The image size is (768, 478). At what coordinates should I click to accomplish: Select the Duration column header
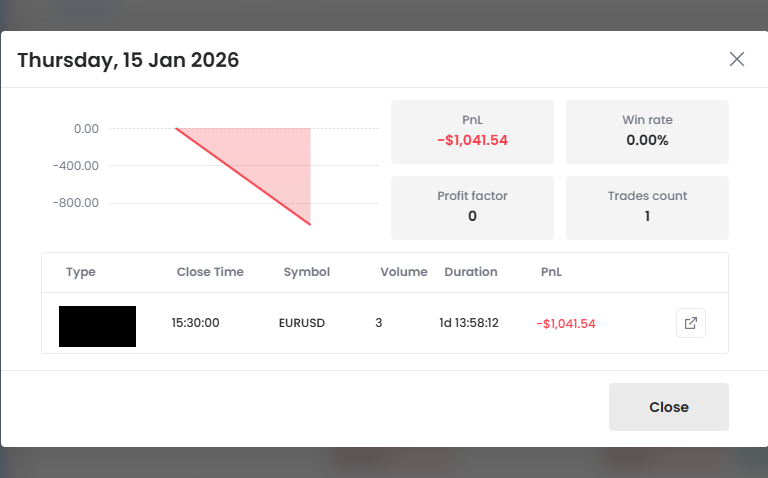[x=471, y=272]
